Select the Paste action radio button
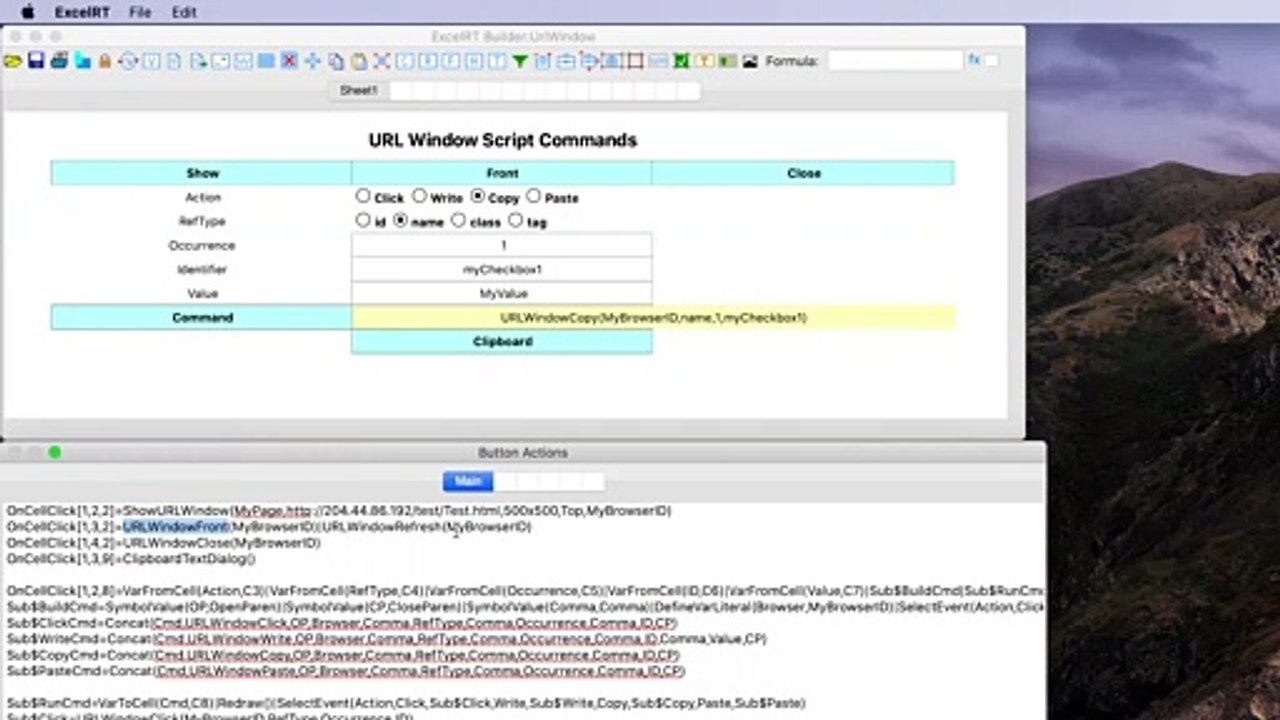This screenshot has height=720, width=1280. tap(533, 196)
